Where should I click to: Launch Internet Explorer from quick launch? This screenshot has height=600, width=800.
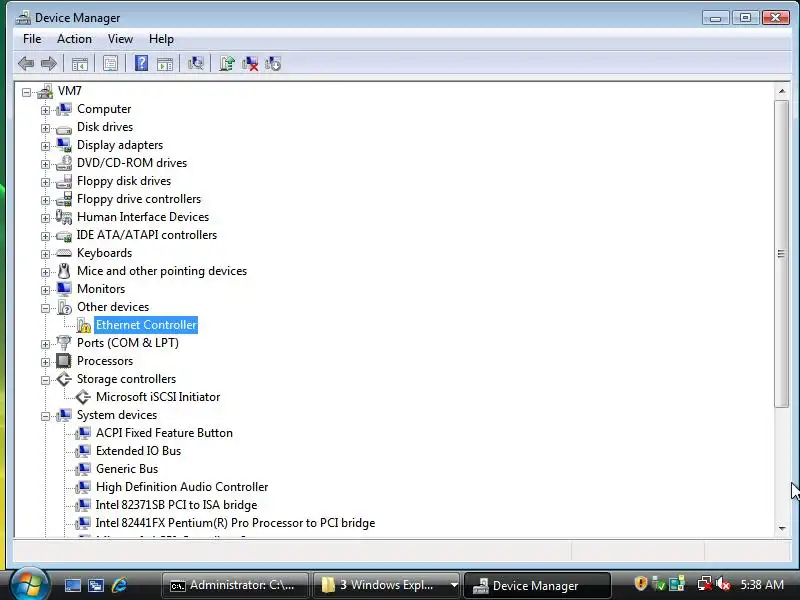119,585
